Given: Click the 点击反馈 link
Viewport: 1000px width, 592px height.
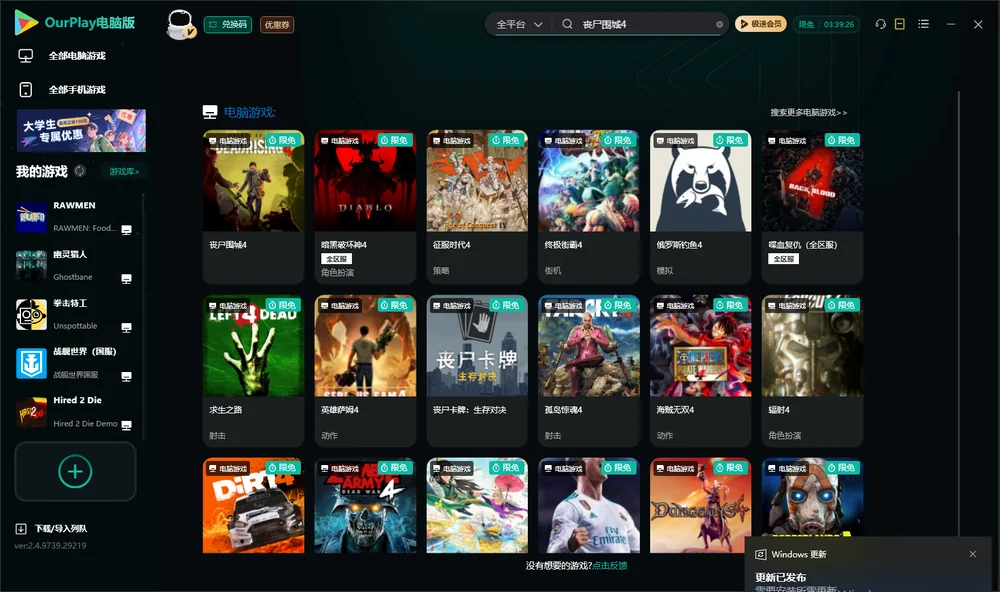Looking at the screenshot, I should click(x=610, y=566).
